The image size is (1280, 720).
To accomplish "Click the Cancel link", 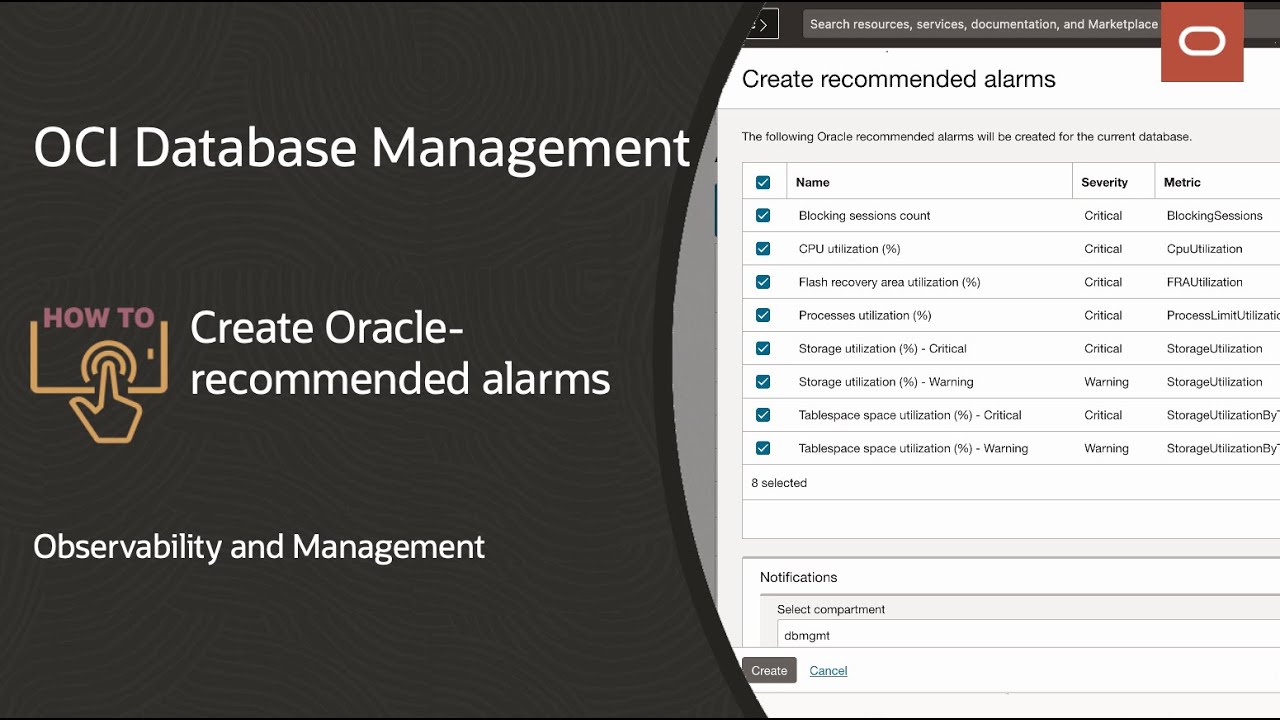I will [828, 671].
